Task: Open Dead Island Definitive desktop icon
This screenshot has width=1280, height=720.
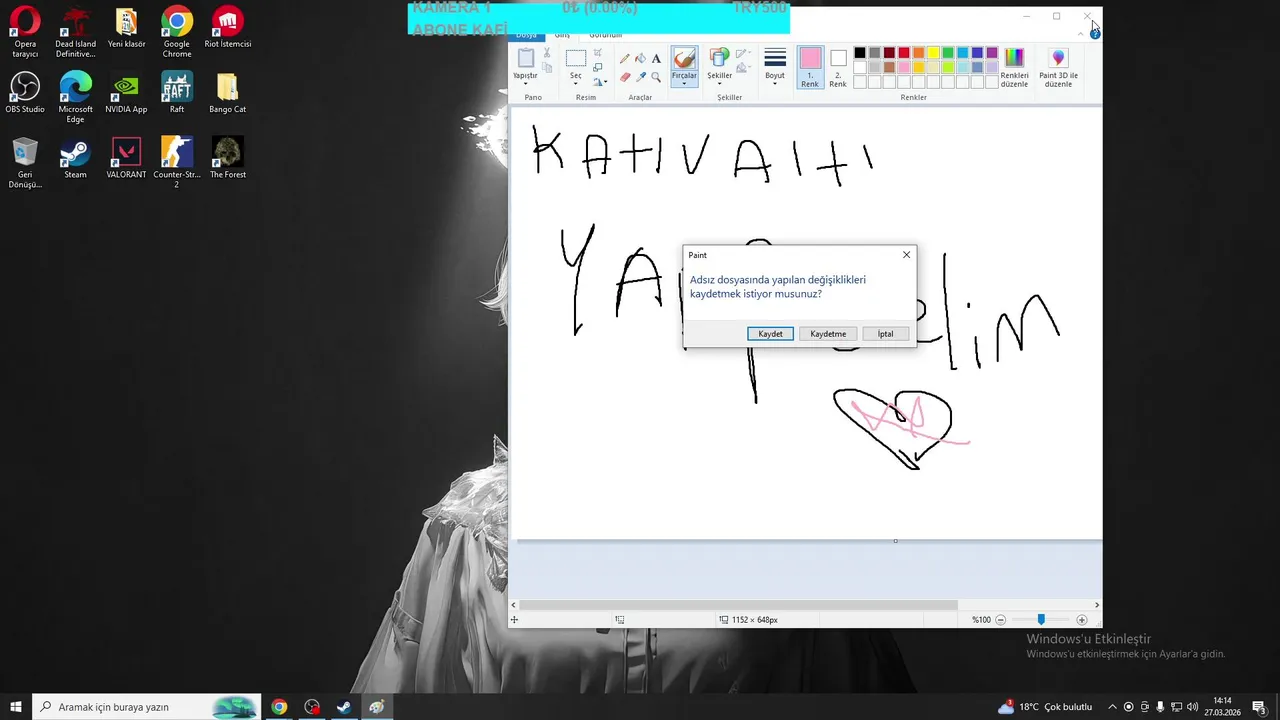Action: (75, 32)
